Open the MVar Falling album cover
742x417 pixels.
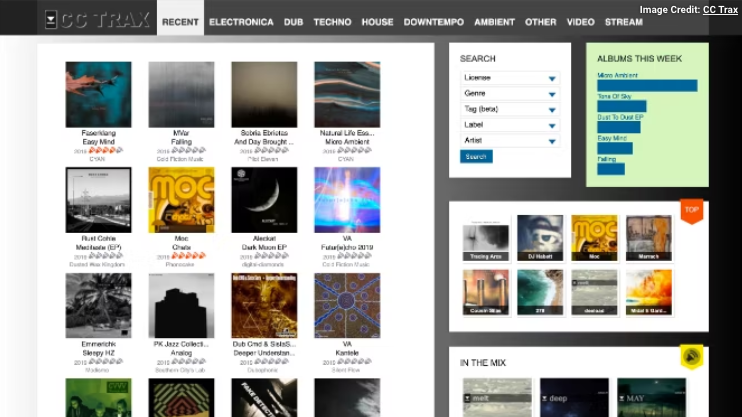pos(181,95)
